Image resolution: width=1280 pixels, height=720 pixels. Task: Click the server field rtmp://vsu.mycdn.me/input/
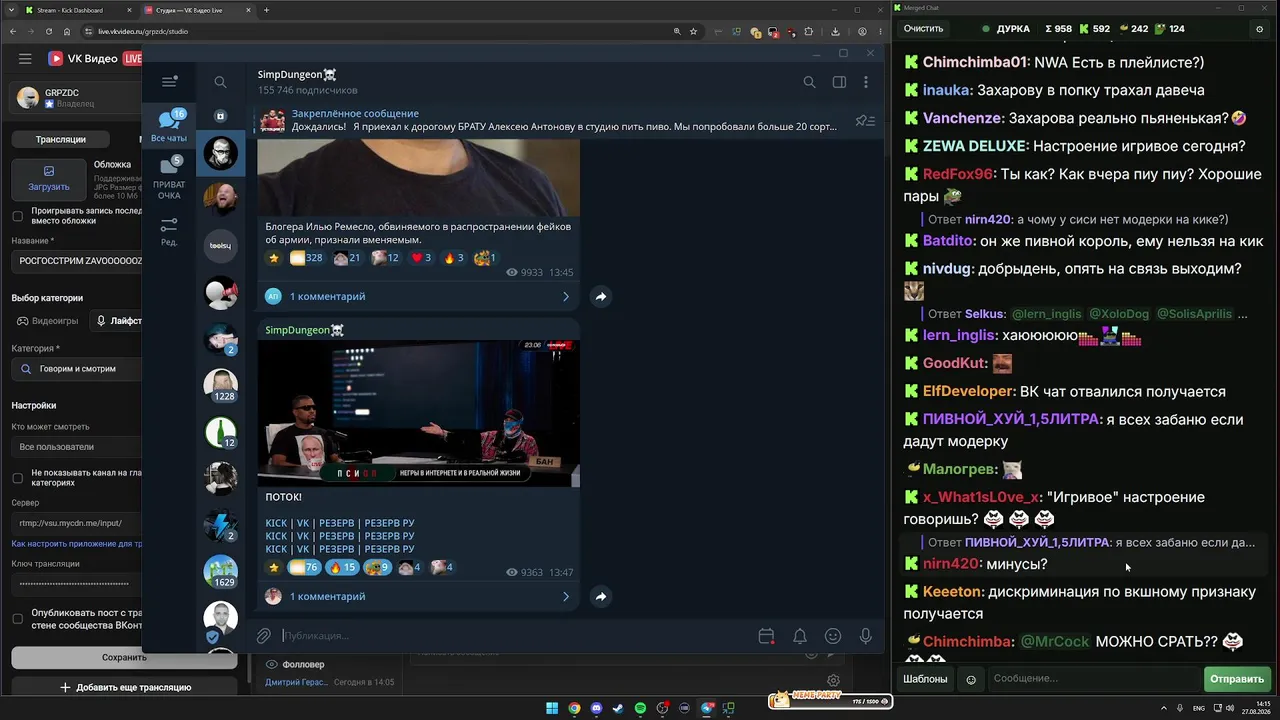(77, 523)
